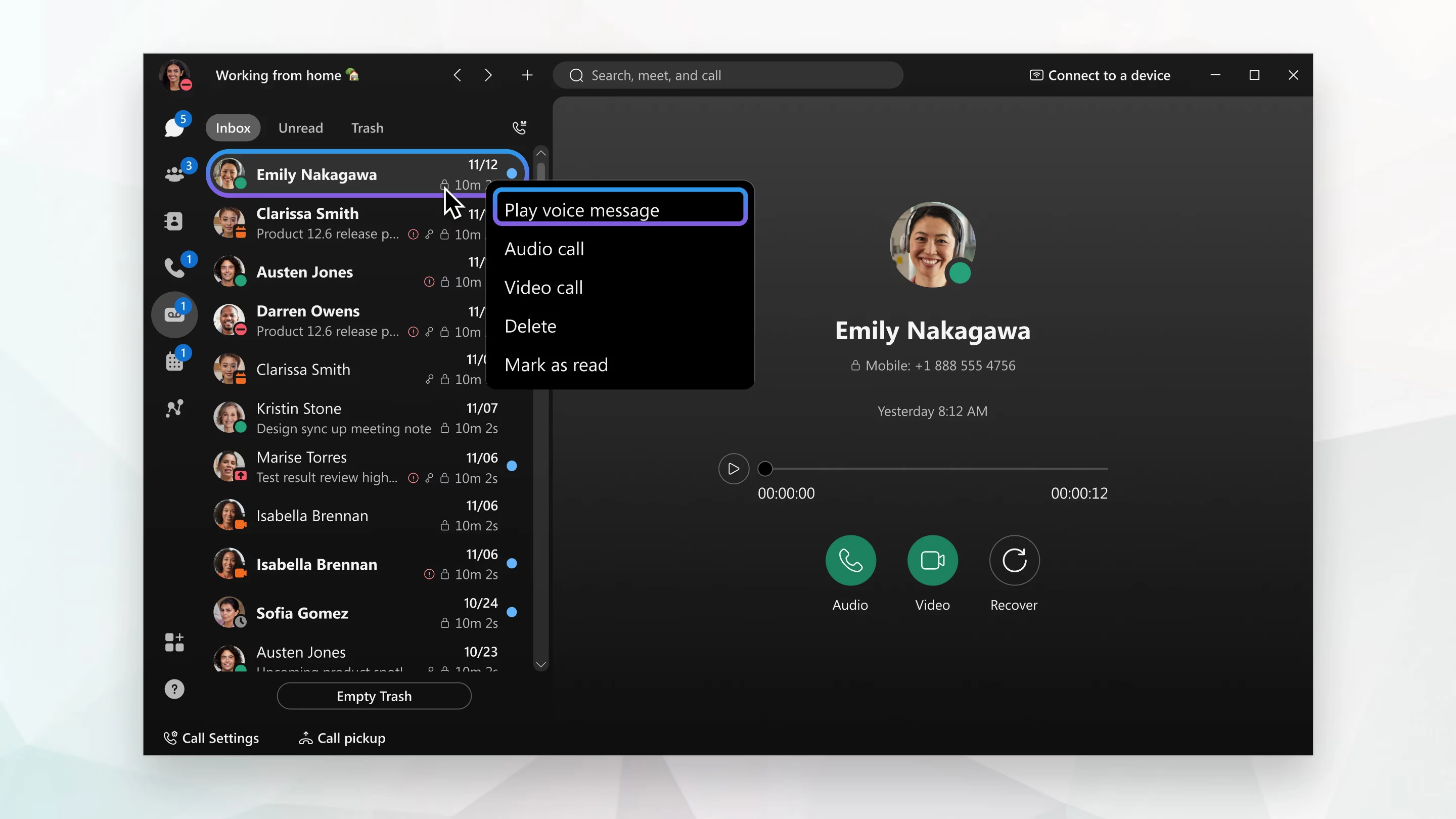Open the Apps grid icon in the sidebar
This screenshot has width=1456, height=819.
coord(173,642)
